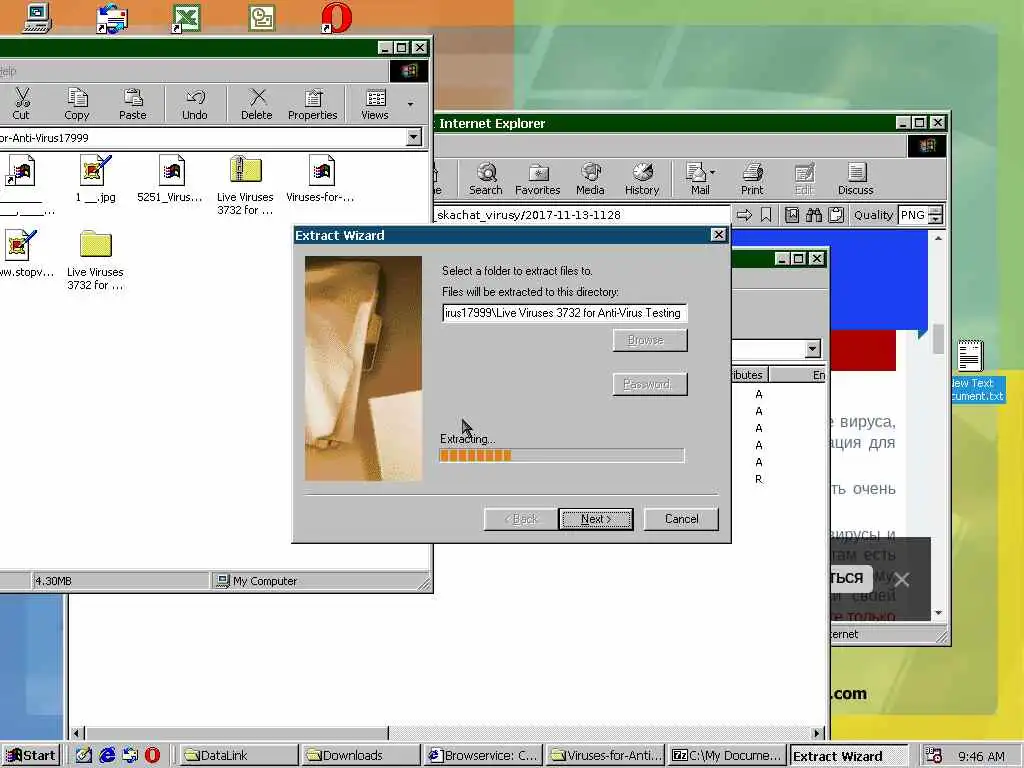The width and height of the screenshot is (1024, 768).
Task: Open Properties from the folder toolbar
Action: point(313,104)
